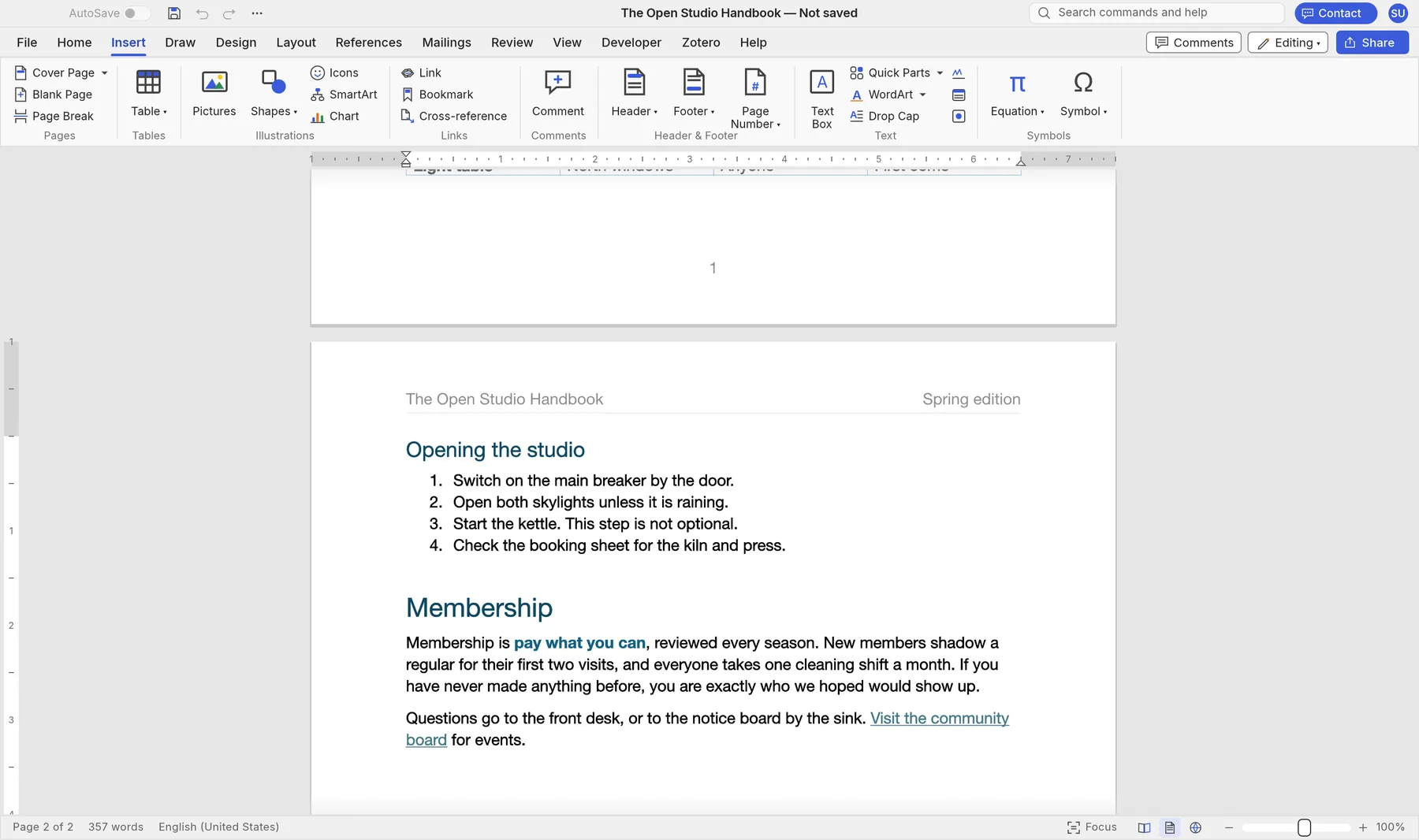Screen dimensions: 1419x840
Task: Insert a Page Break
Action: (54, 116)
